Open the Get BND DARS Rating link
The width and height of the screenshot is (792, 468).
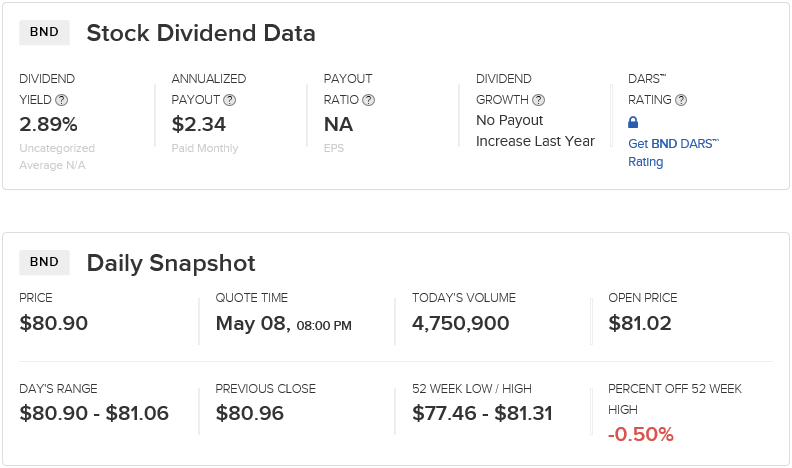(x=673, y=152)
